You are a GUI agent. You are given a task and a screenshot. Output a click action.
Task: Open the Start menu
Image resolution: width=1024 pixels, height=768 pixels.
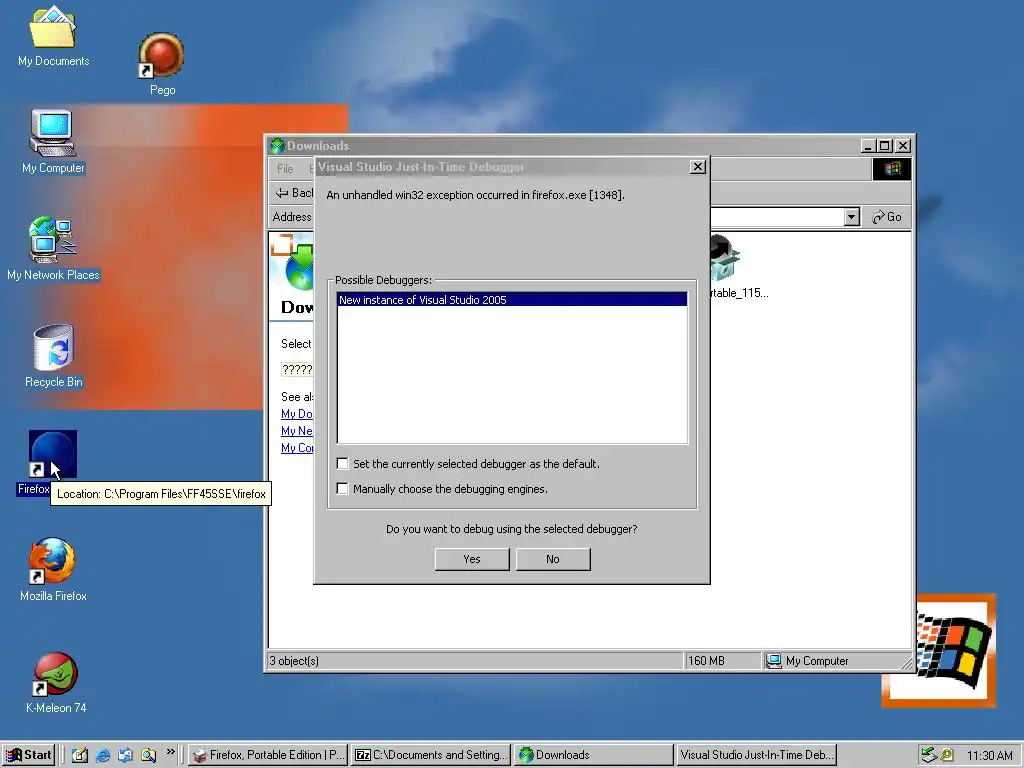pos(28,755)
